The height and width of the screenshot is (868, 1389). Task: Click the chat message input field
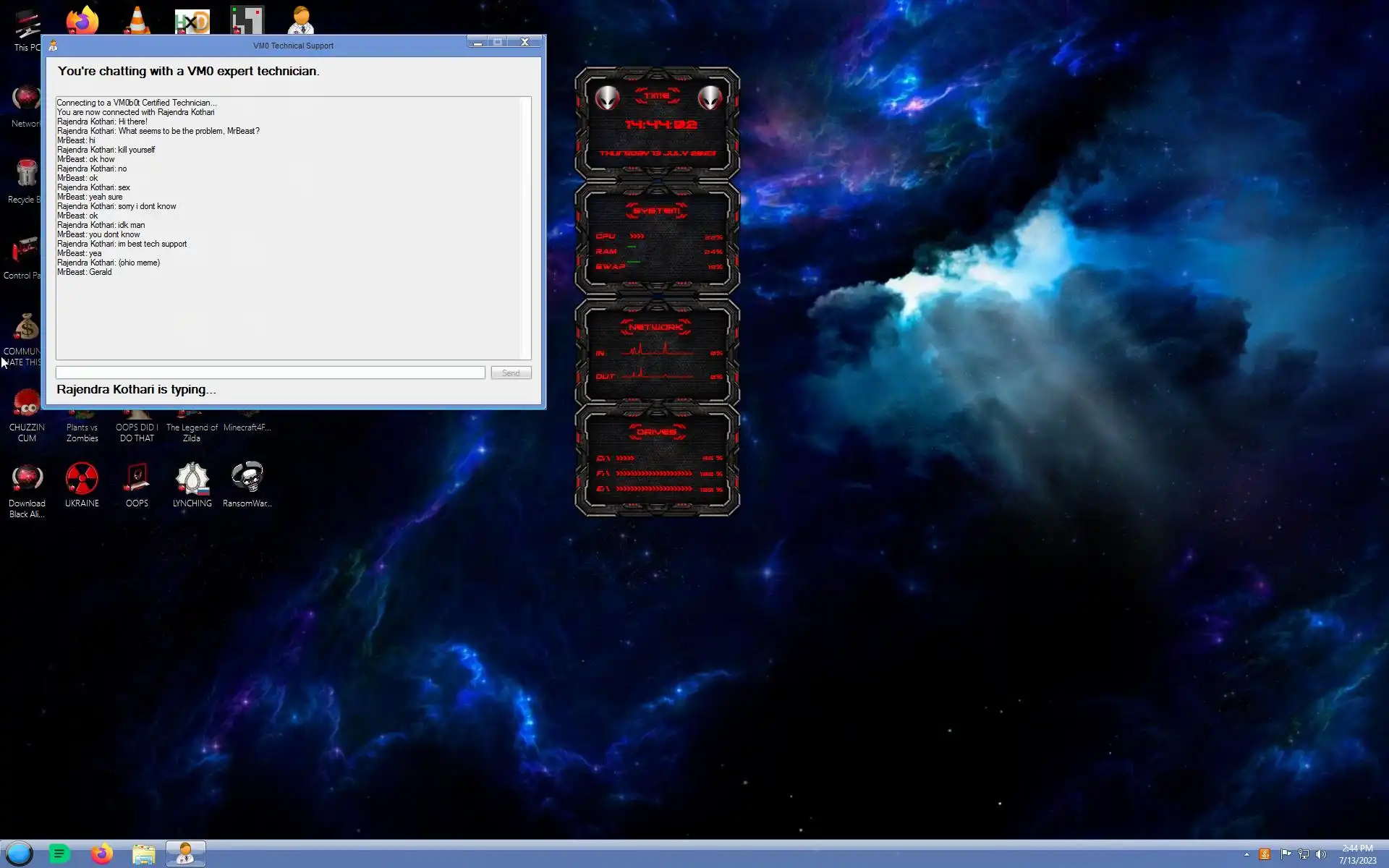click(x=270, y=373)
